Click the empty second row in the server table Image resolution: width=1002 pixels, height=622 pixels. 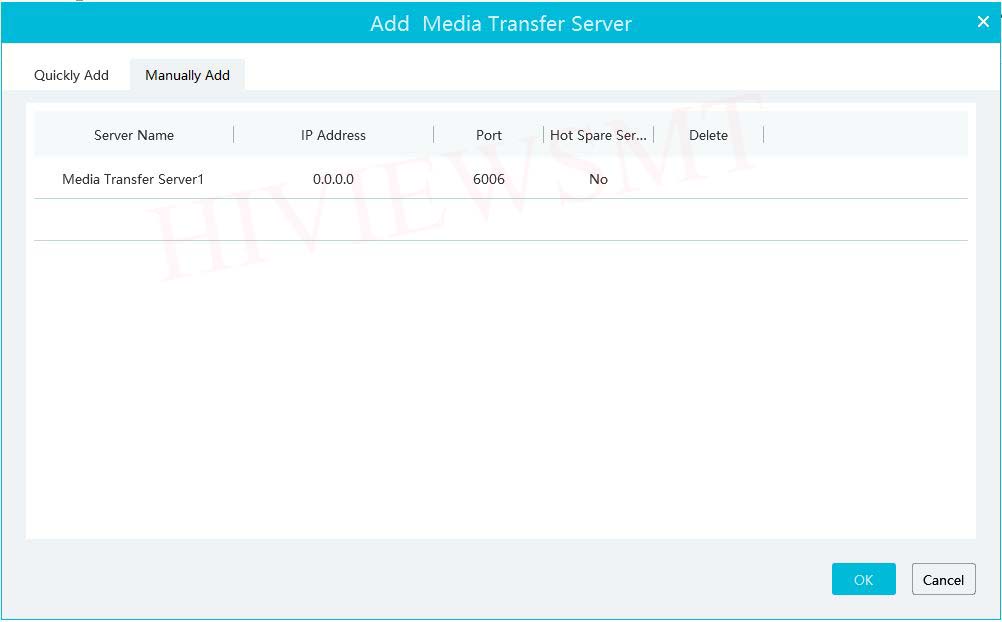(x=500, y=220)
